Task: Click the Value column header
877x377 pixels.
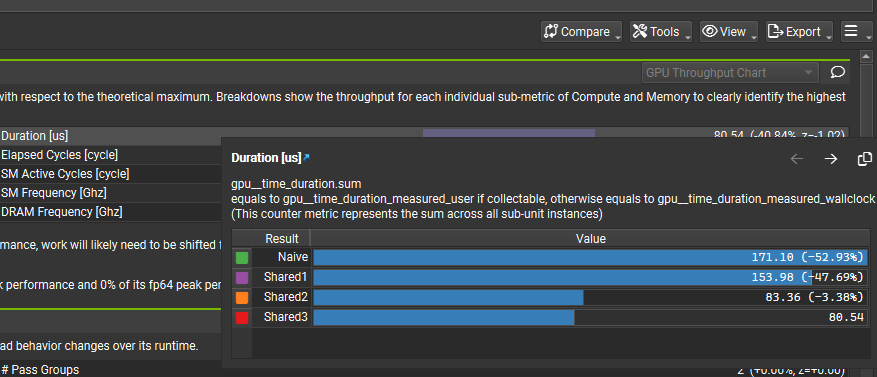Action: point(591,239)
